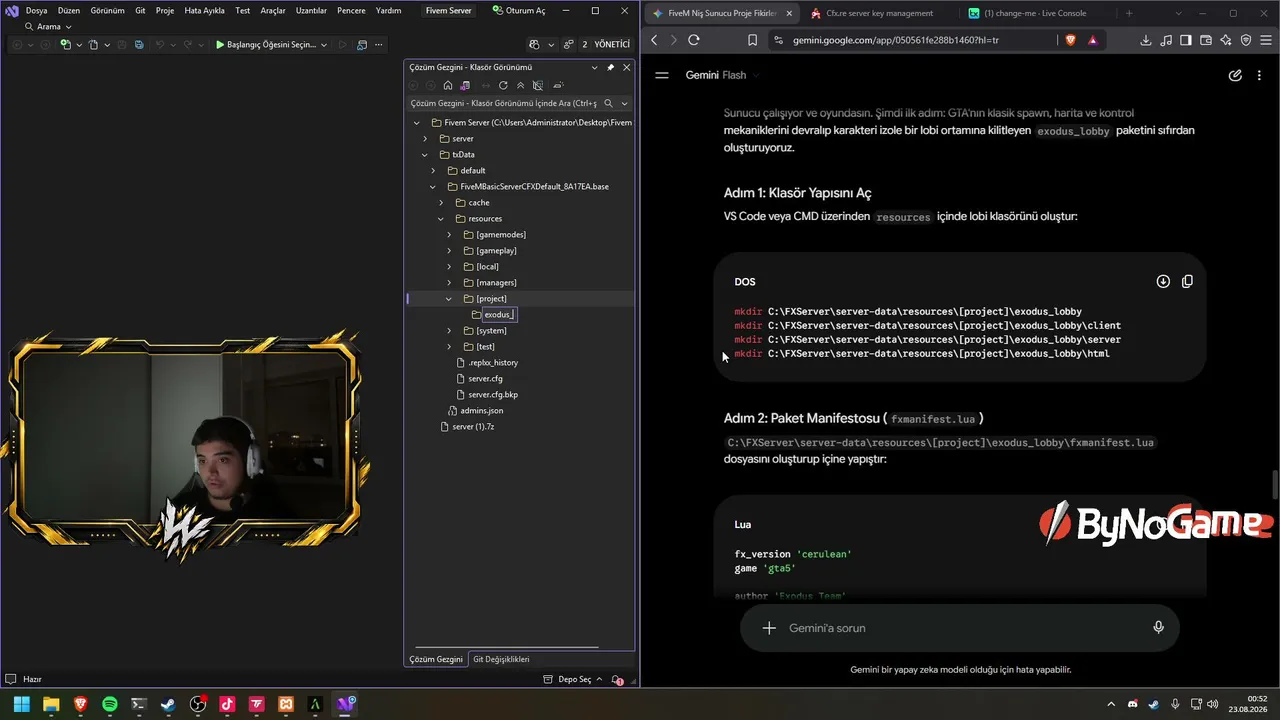This screenshot has height=720, width=1280.
Task: Expand the cache folder
Action: pyautogui.click(x=441, y=203)
